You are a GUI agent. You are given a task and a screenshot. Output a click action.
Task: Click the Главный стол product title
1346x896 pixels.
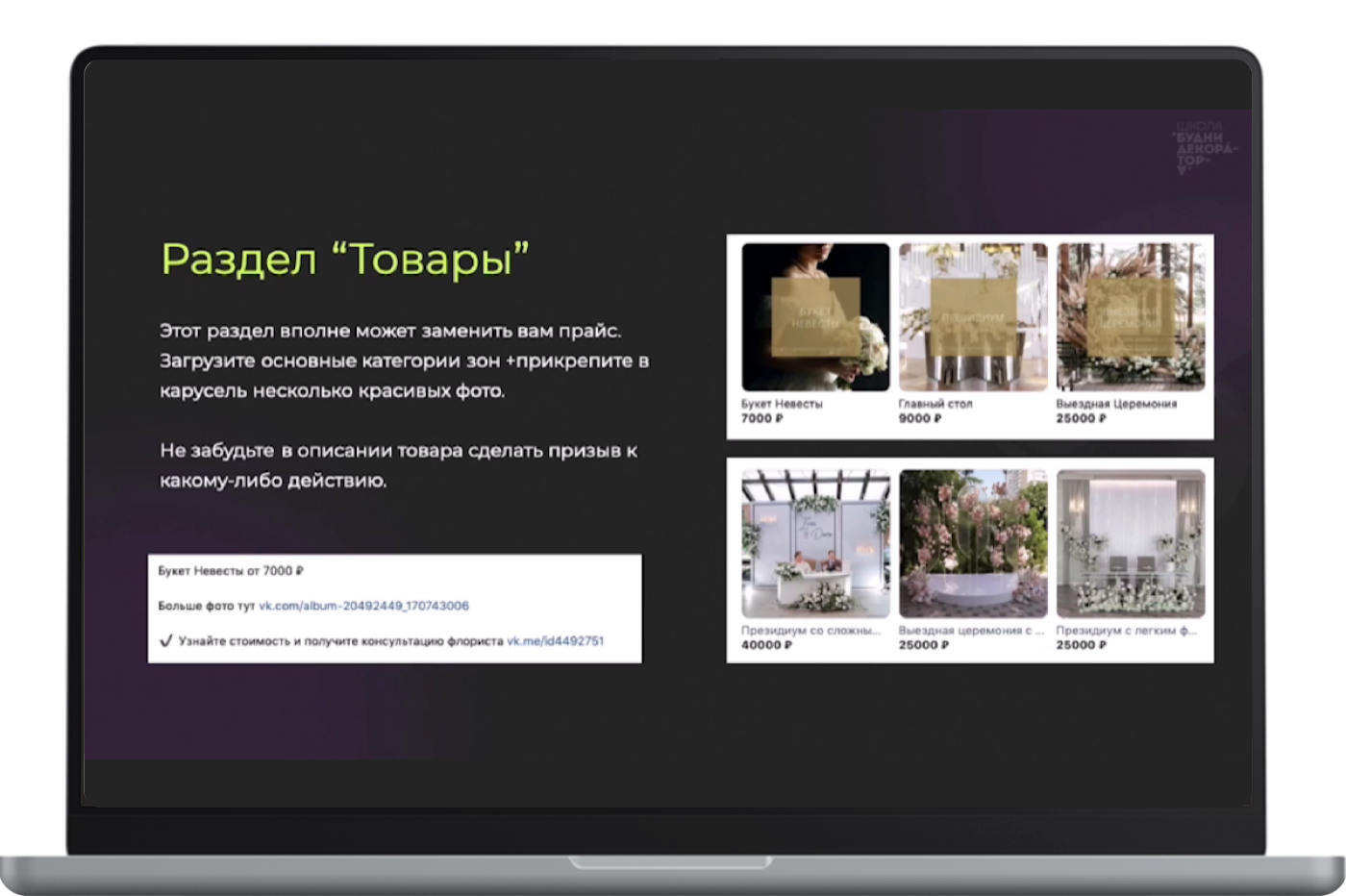pyautogui.click(x=935, y=404)
